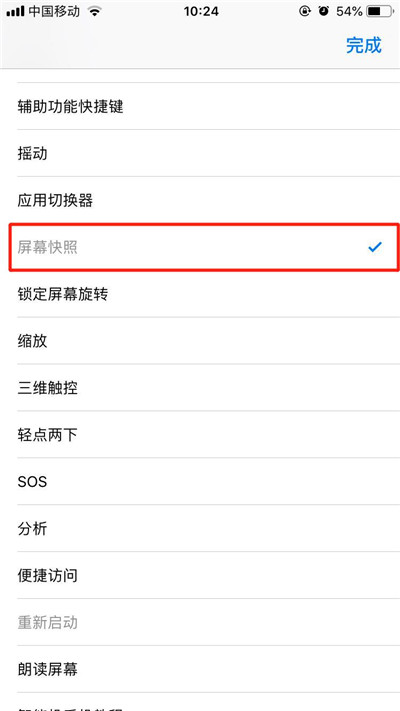Select 分析 list entry
The height and width of the screenshot is (711, 400).
point(200,529)
